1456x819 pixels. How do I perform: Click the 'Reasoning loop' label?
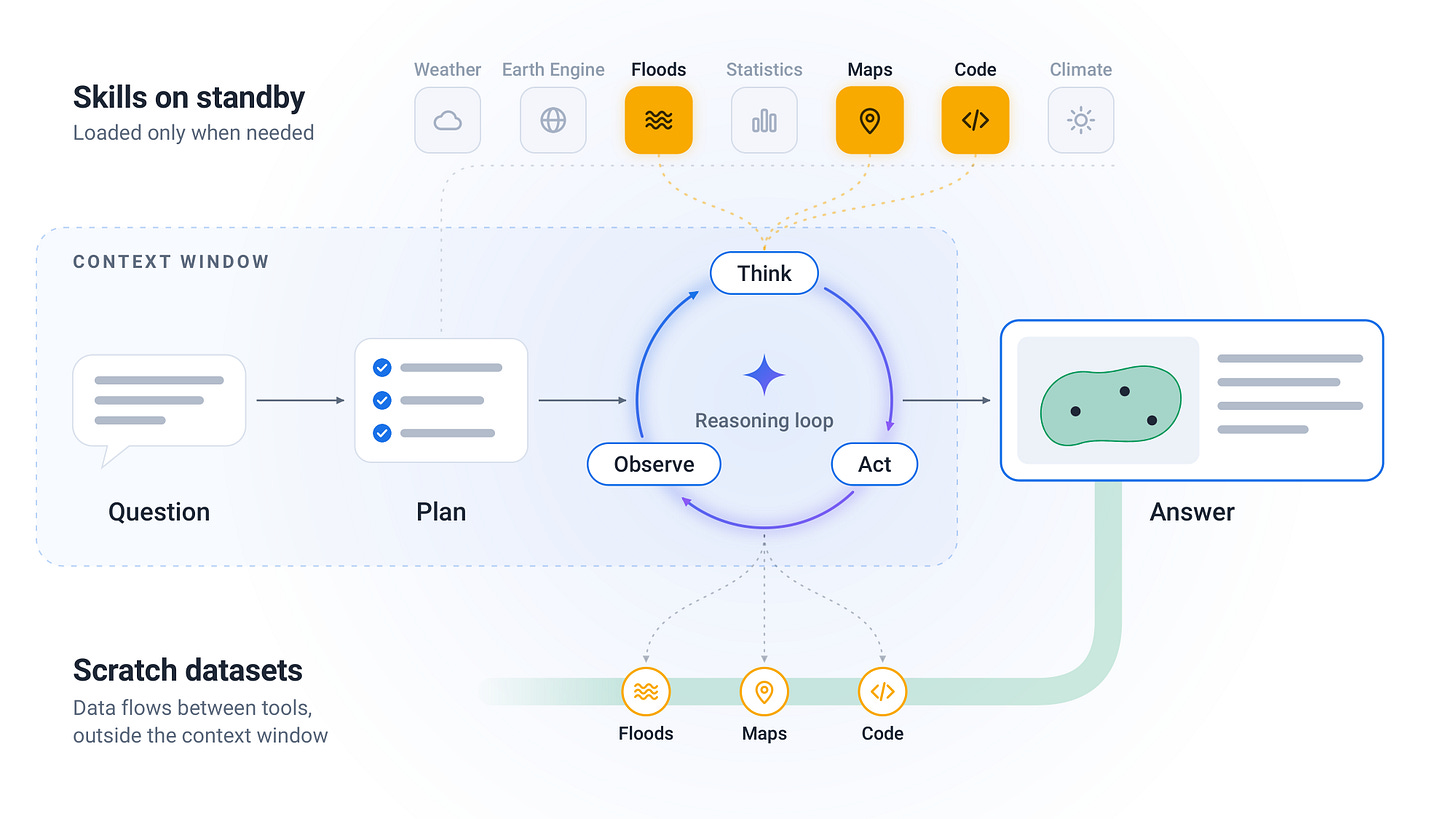(764, 420)
